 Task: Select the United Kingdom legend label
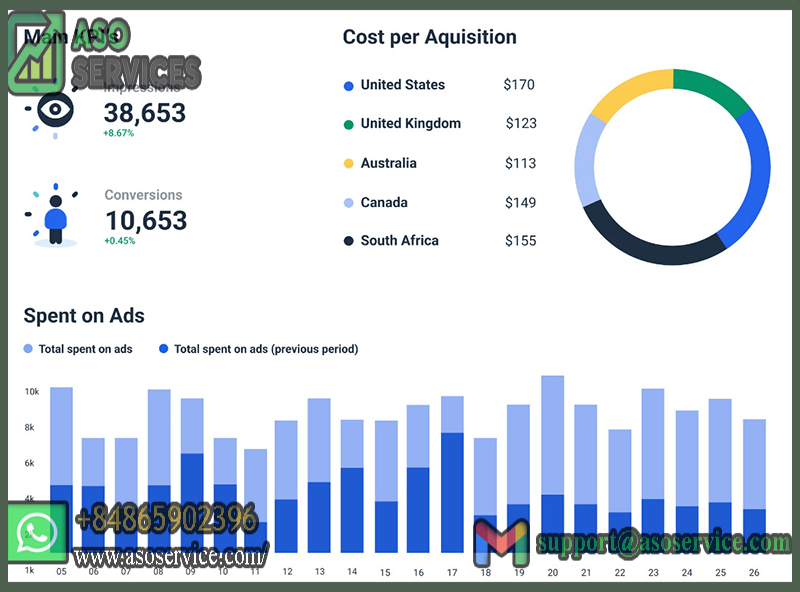[411, 124]
